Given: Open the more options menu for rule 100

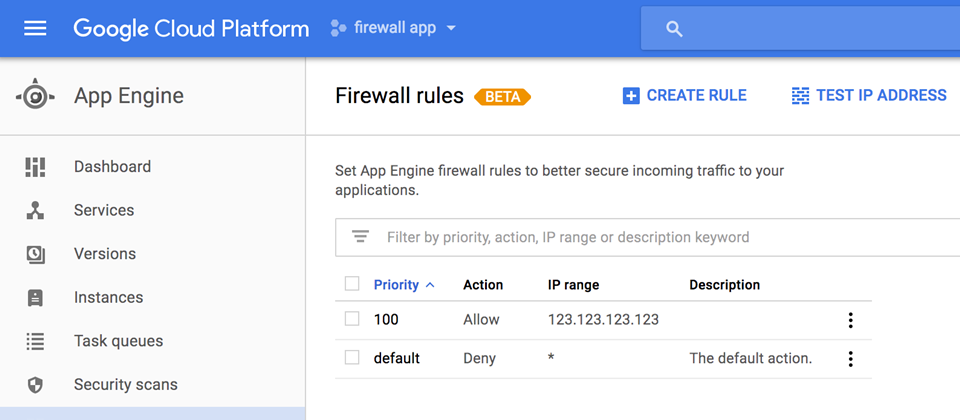Looking at the screenshot, I should [850, 320].
